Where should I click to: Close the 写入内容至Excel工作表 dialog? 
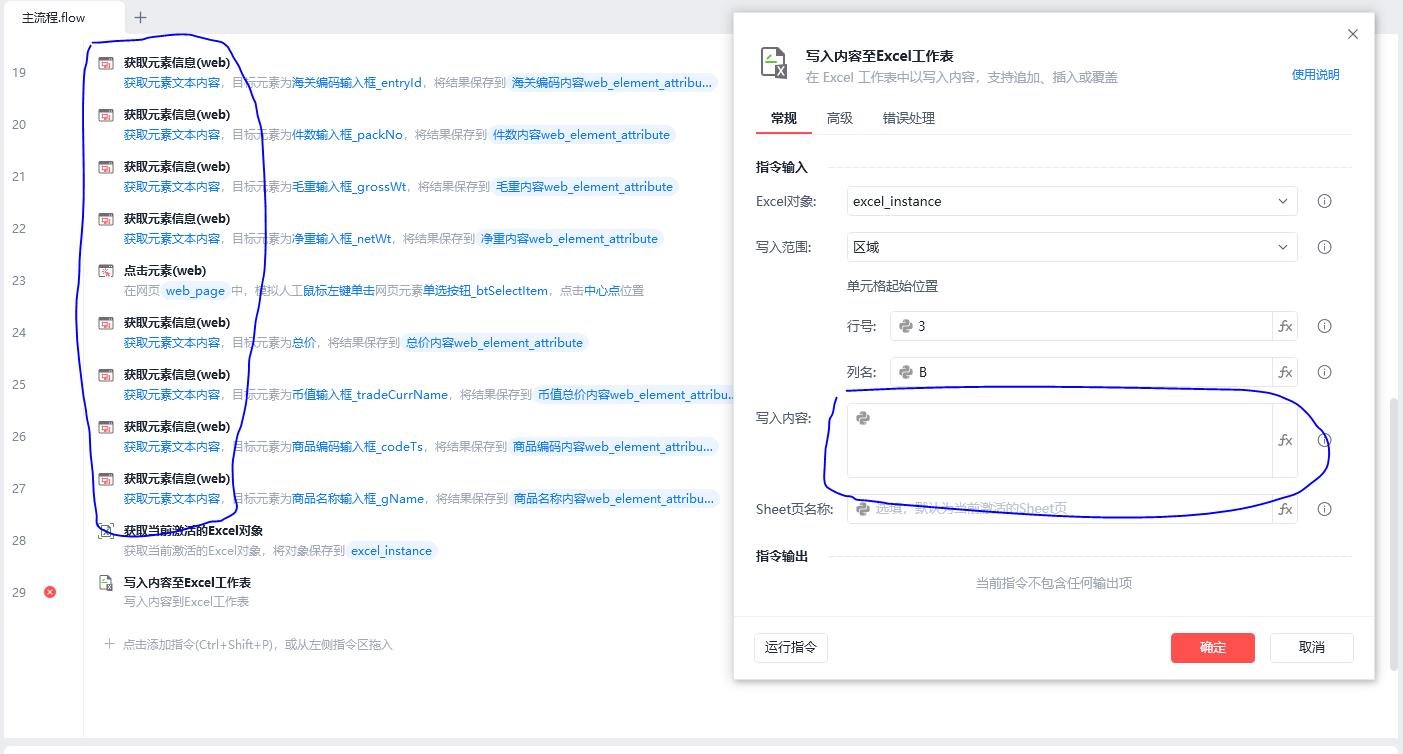coord(1352,34)
